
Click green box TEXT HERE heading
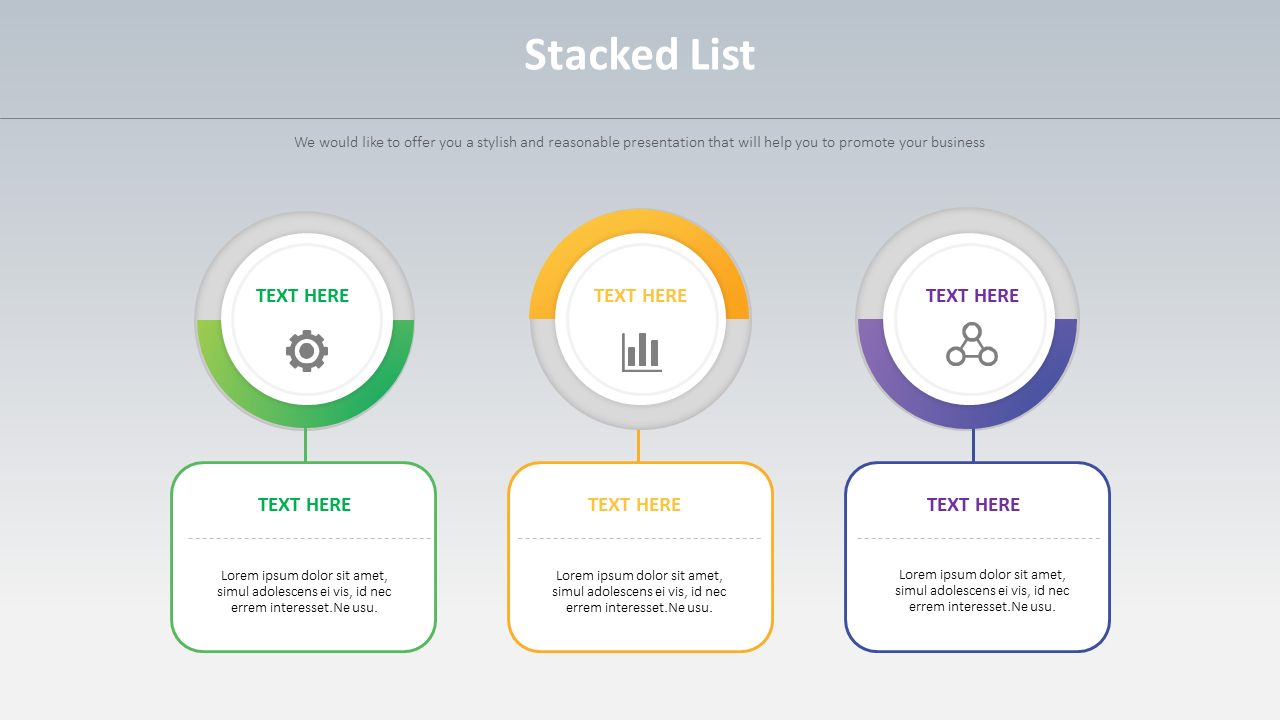304,504
